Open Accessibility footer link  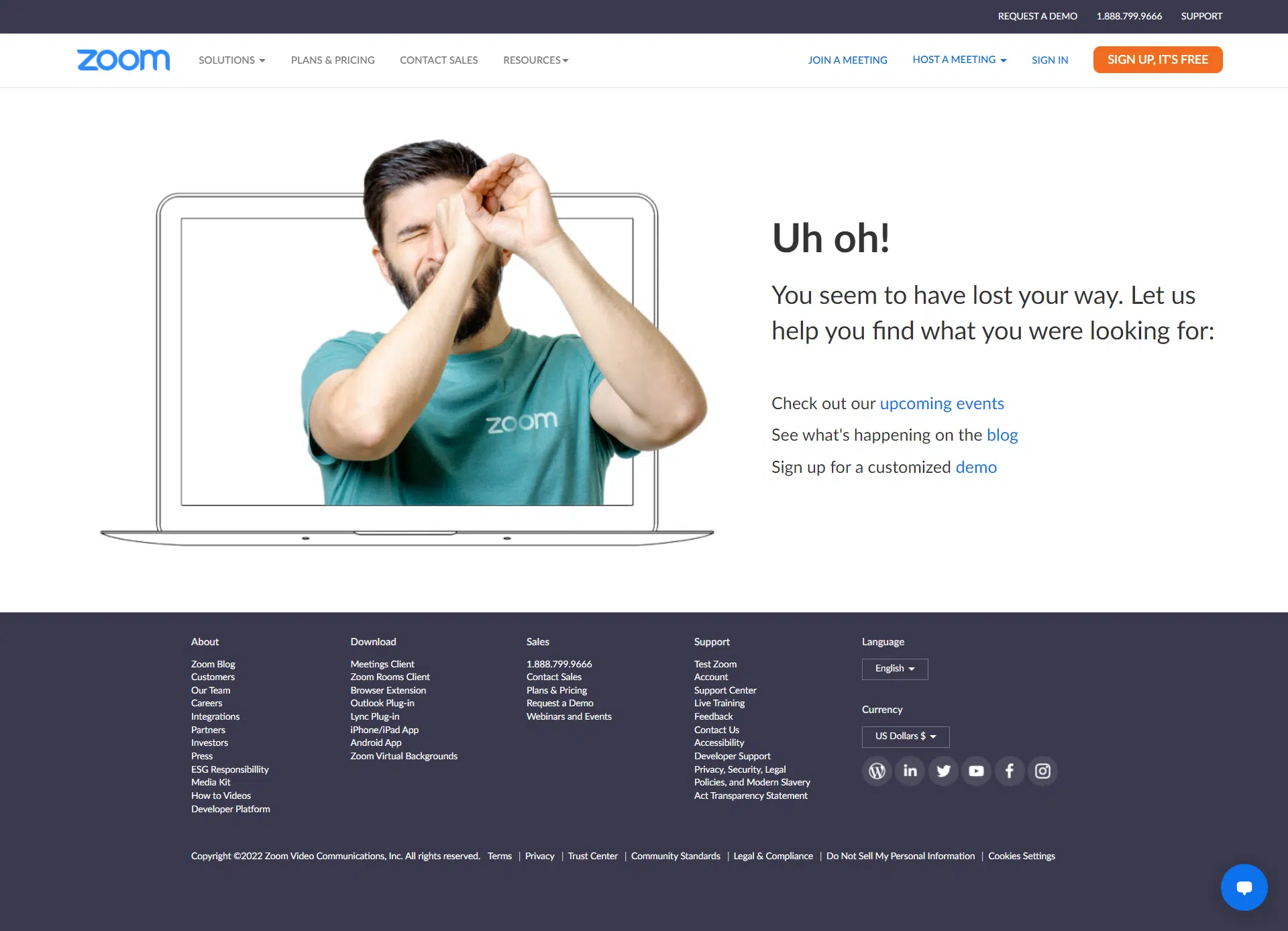(719, 743)
